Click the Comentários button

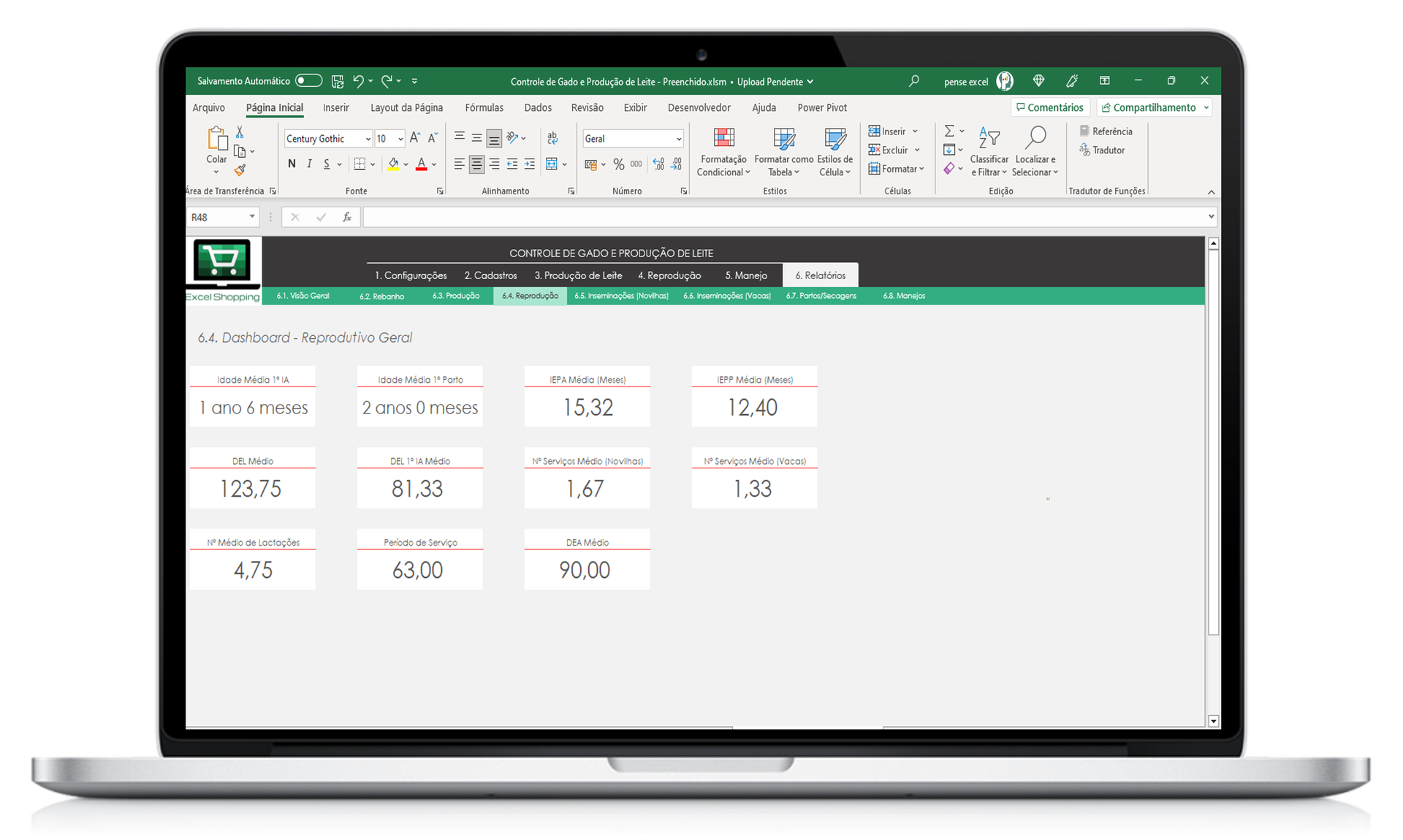1050,107
